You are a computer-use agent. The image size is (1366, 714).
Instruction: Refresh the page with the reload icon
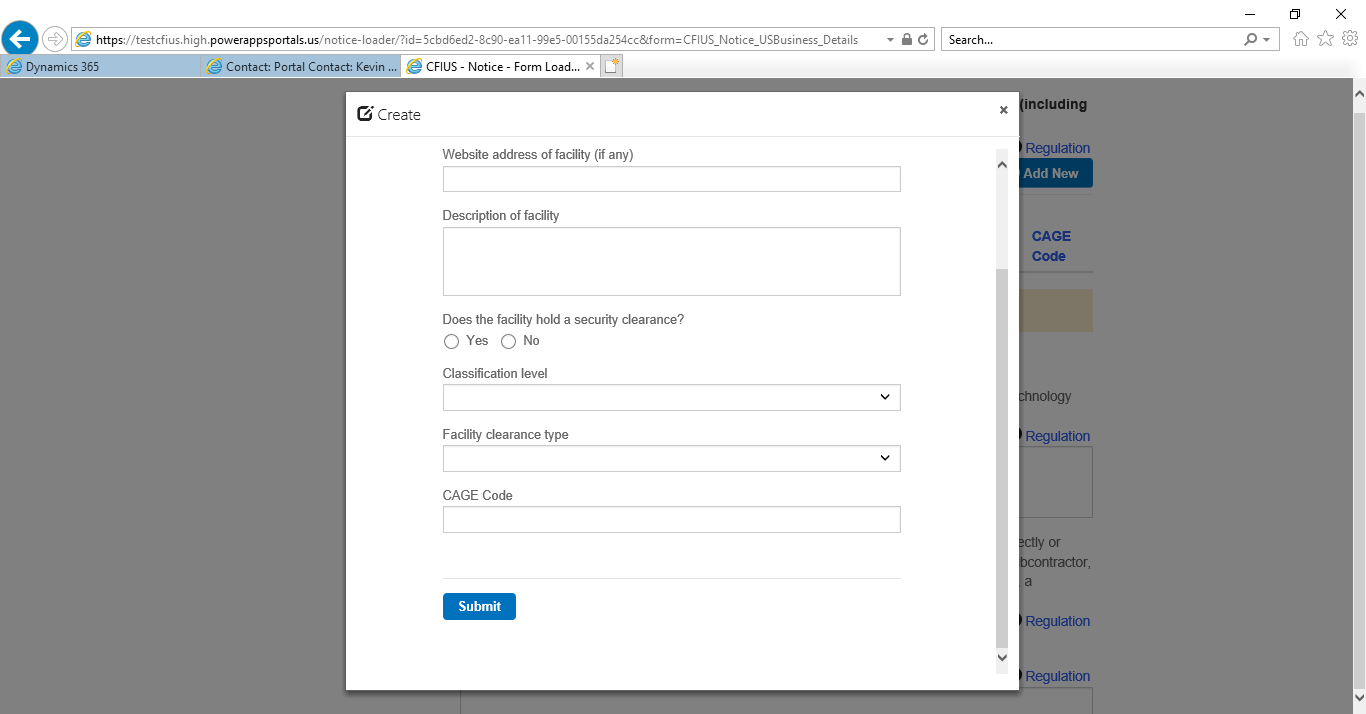point(923,40)
